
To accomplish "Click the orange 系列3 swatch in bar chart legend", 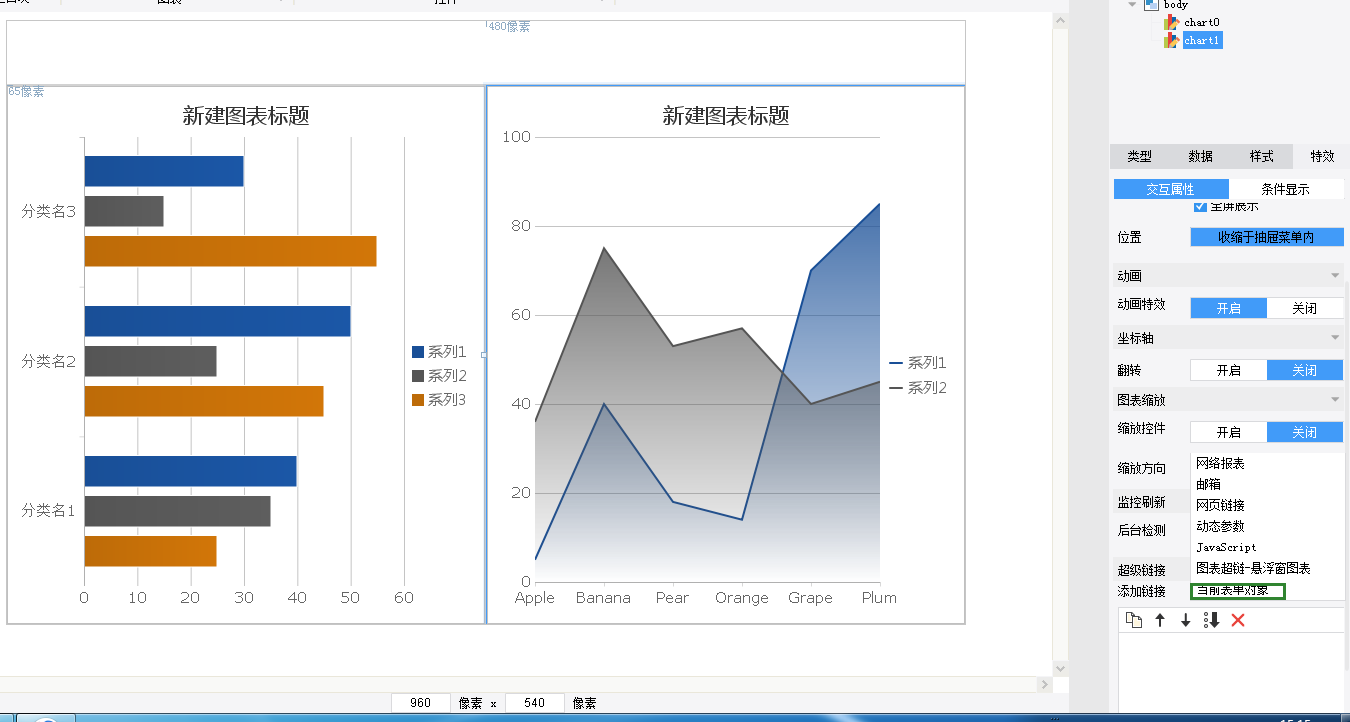I will pos(418,400).
